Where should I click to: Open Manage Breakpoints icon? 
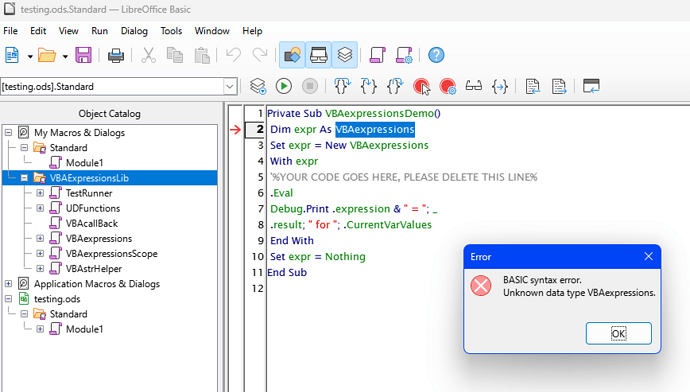click(x=448, y=86)
